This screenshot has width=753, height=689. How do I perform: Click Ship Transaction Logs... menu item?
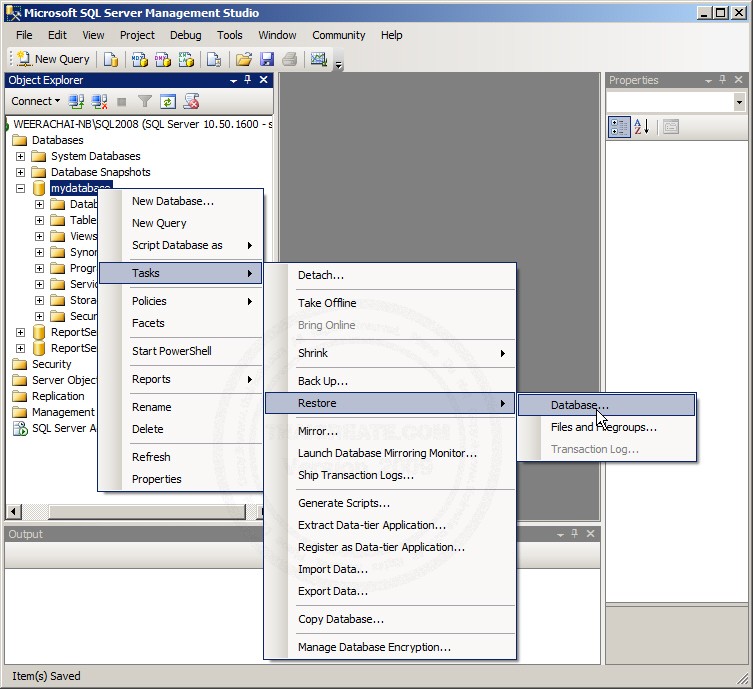(390, 475)
